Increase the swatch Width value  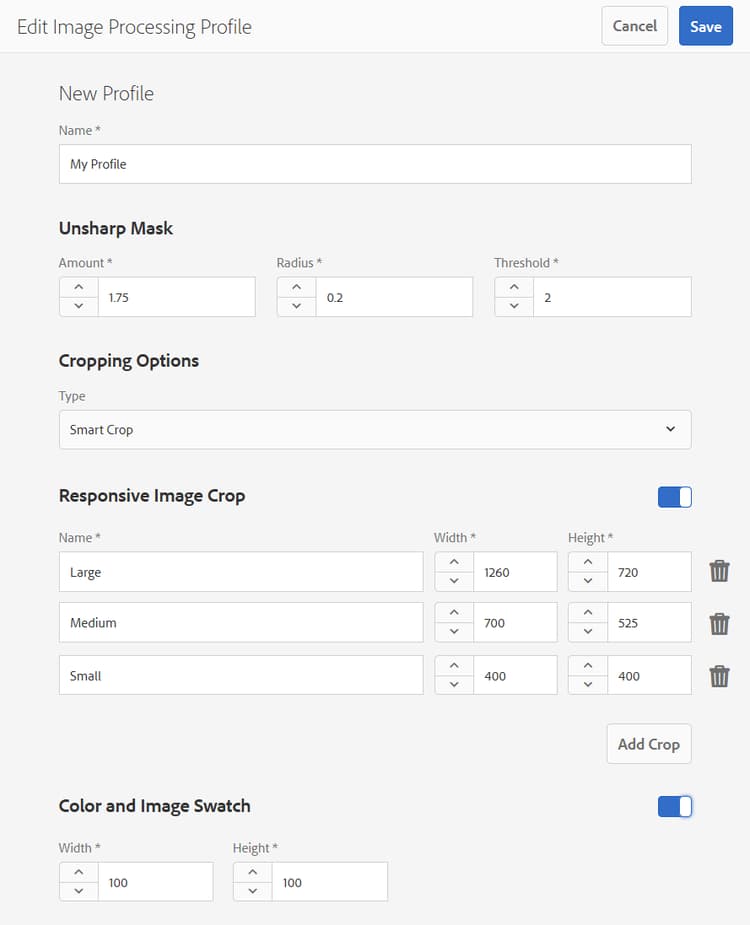coord(79,872)
